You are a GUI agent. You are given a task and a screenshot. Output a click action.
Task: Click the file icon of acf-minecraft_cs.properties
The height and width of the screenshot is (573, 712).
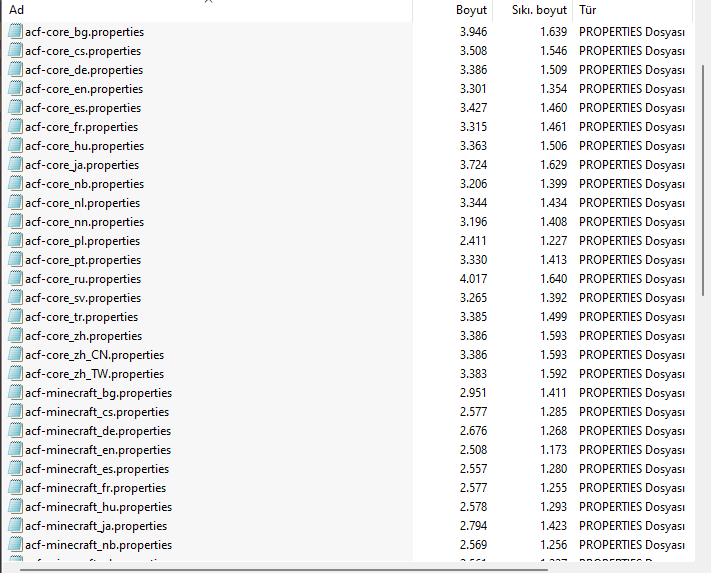point(15,411)
